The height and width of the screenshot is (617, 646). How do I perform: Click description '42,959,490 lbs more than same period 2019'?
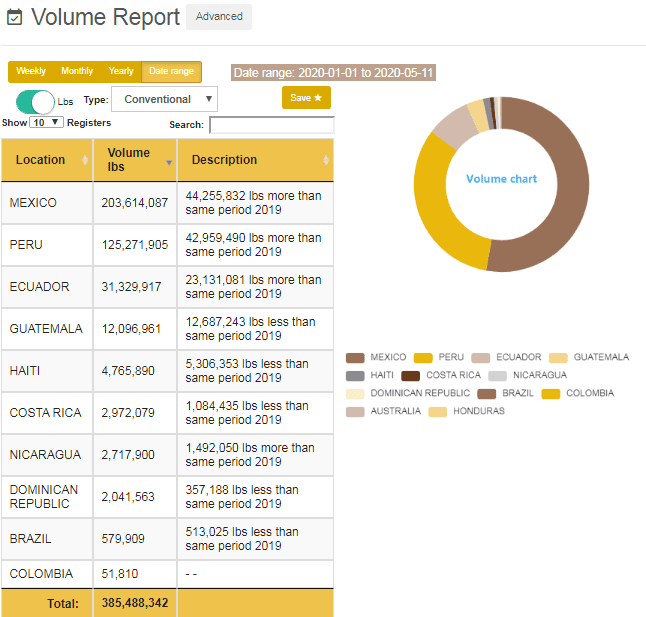pyautogui.click(x=253, y=245)
